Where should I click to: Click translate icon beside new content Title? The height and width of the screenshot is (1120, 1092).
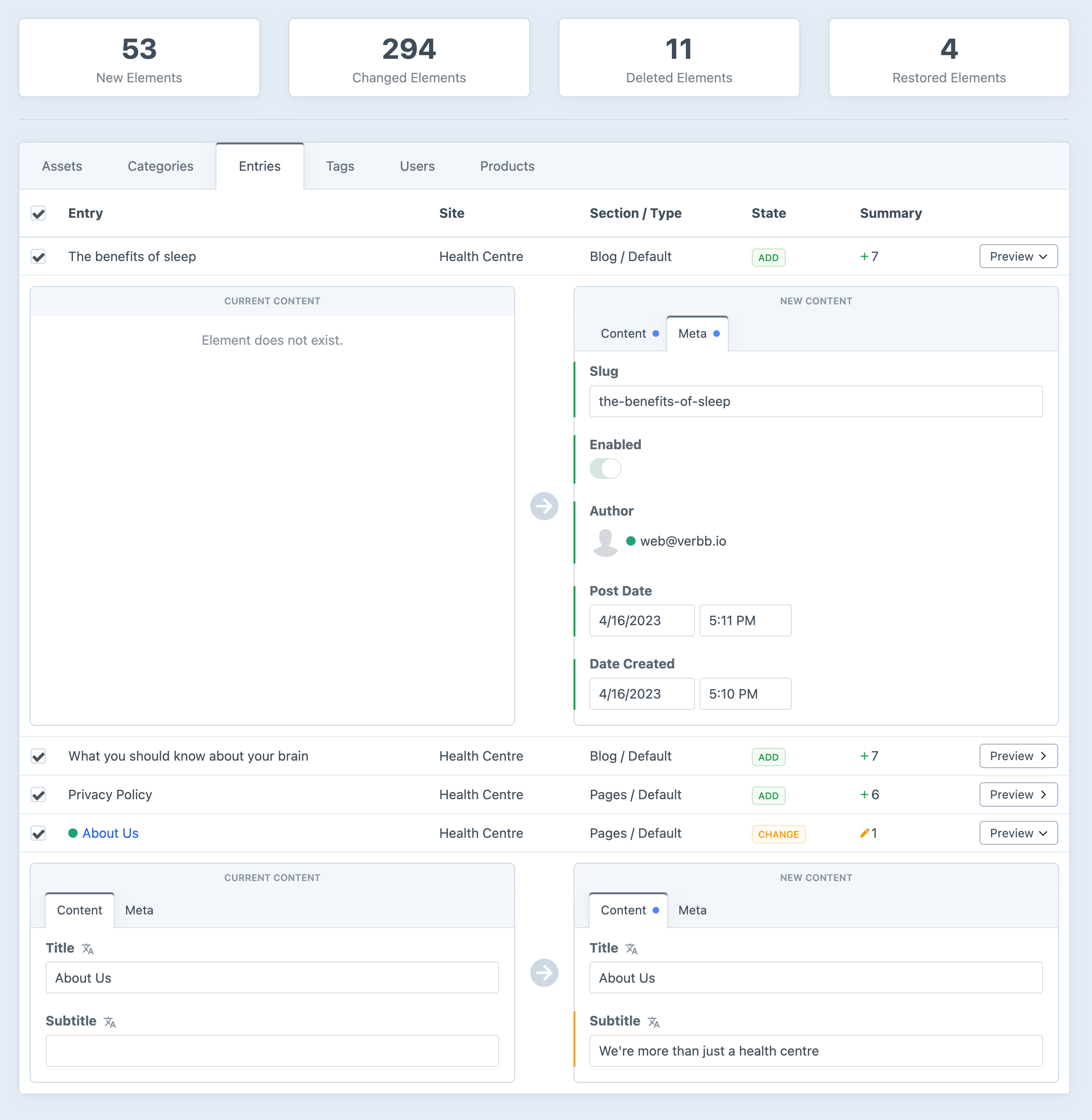pos(631,949)
